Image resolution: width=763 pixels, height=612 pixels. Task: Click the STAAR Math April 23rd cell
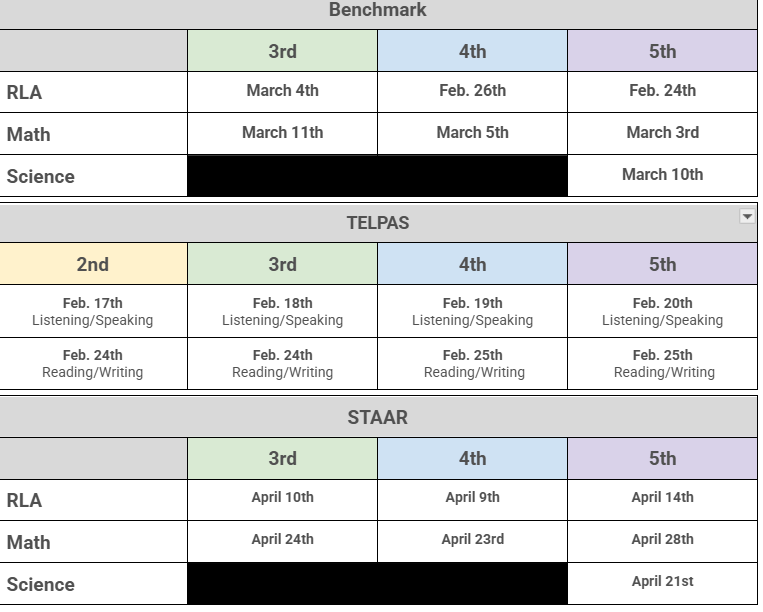(472, 540)
